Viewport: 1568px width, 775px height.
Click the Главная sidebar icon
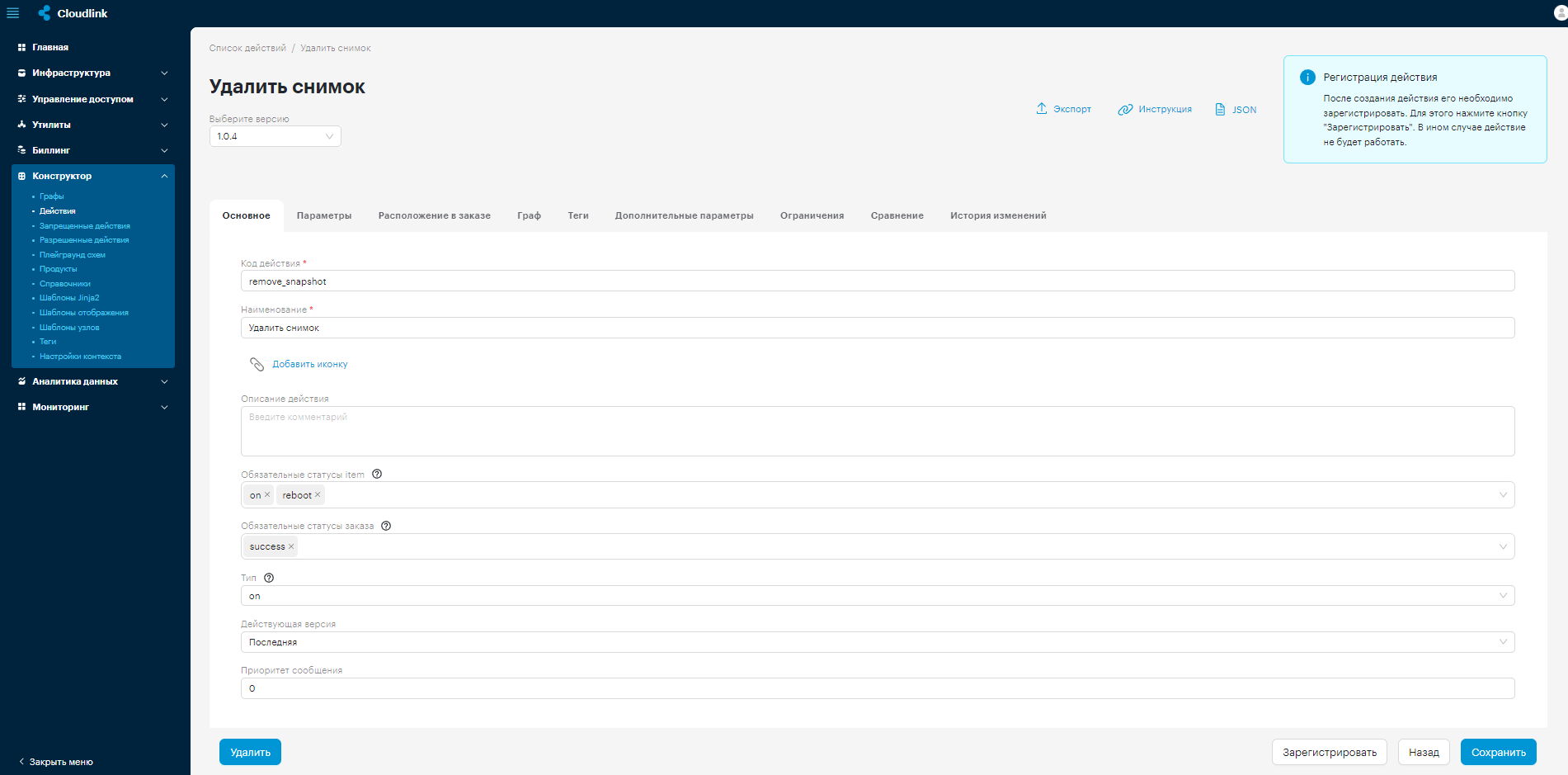point(22,48)
